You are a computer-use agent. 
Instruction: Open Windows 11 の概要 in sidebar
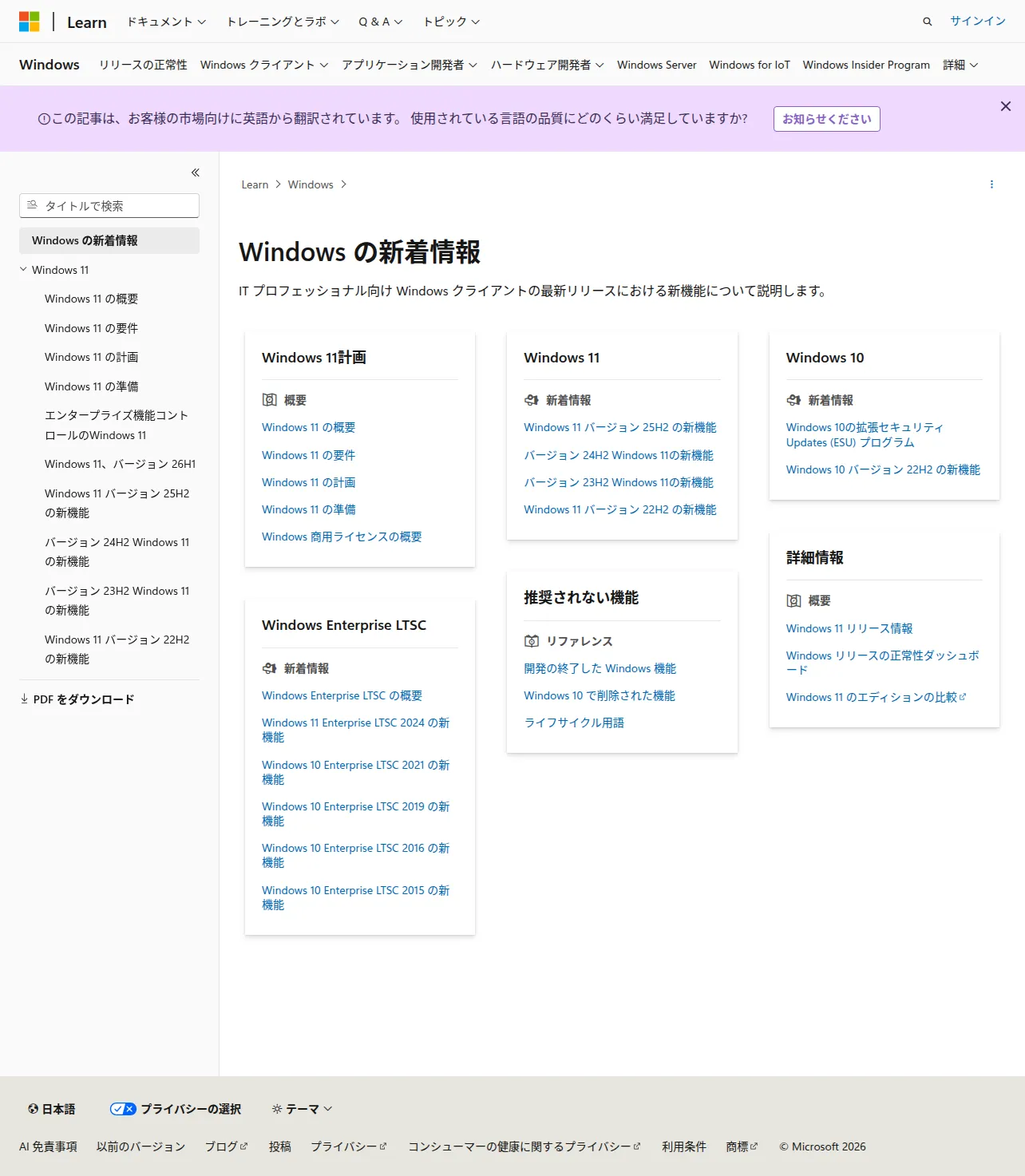(x=91, y=299)
